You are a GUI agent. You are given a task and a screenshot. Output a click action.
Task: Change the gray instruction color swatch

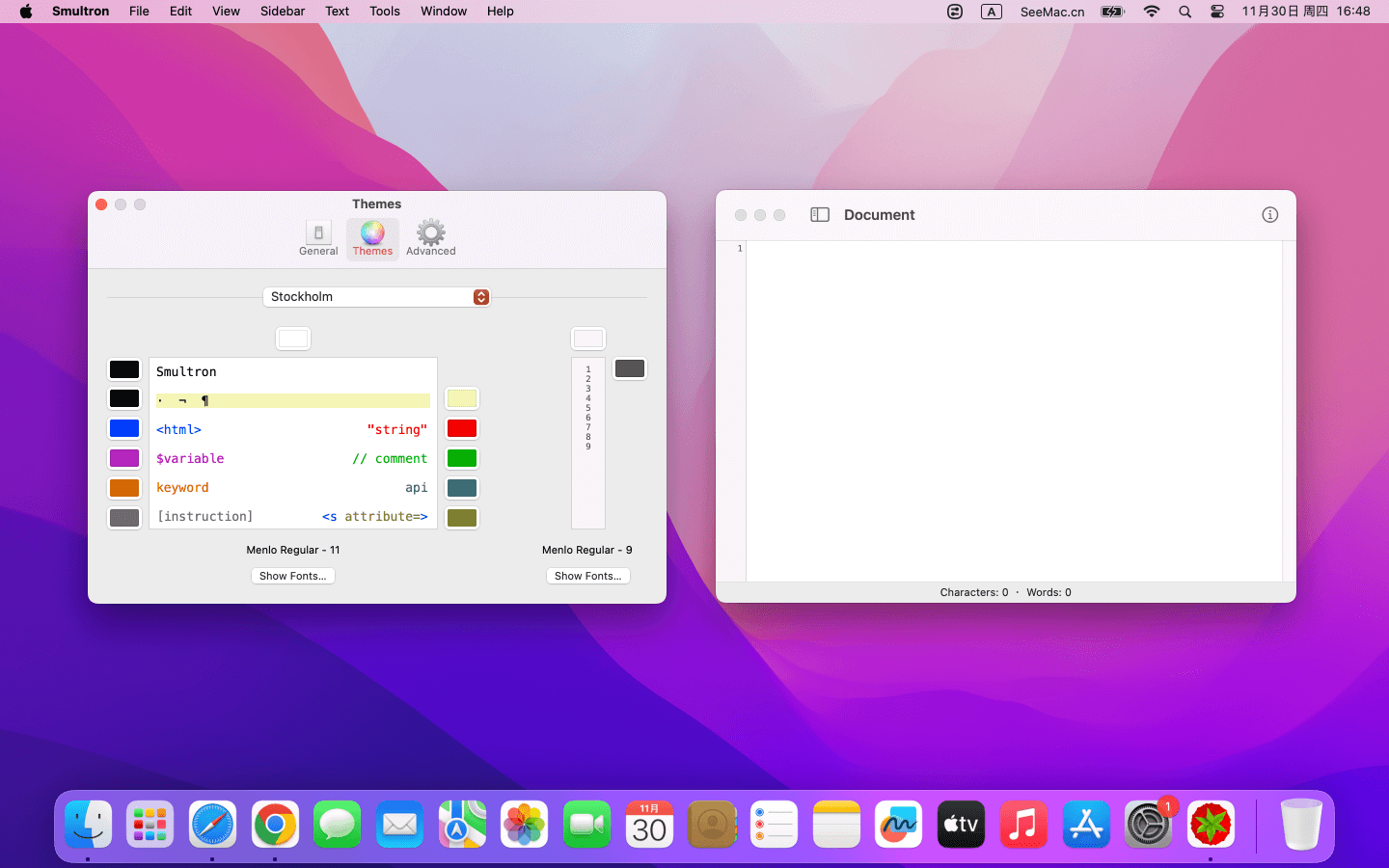pyautogui.click(x=124, y=518)
